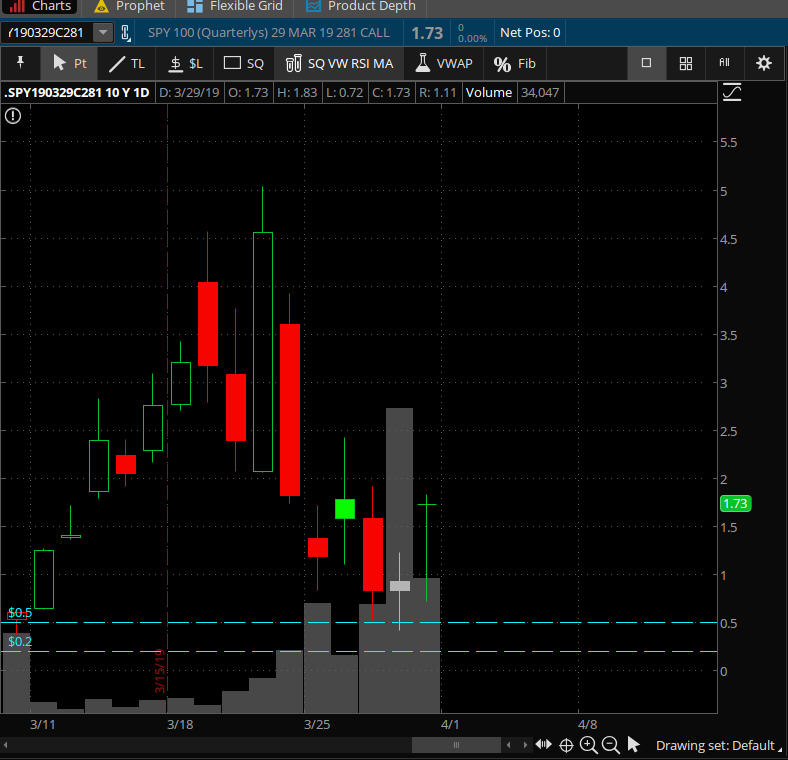Select the Trendline (TL) tool
The image size is (788, 760).
pyautogui.click(x=126, y=63)
